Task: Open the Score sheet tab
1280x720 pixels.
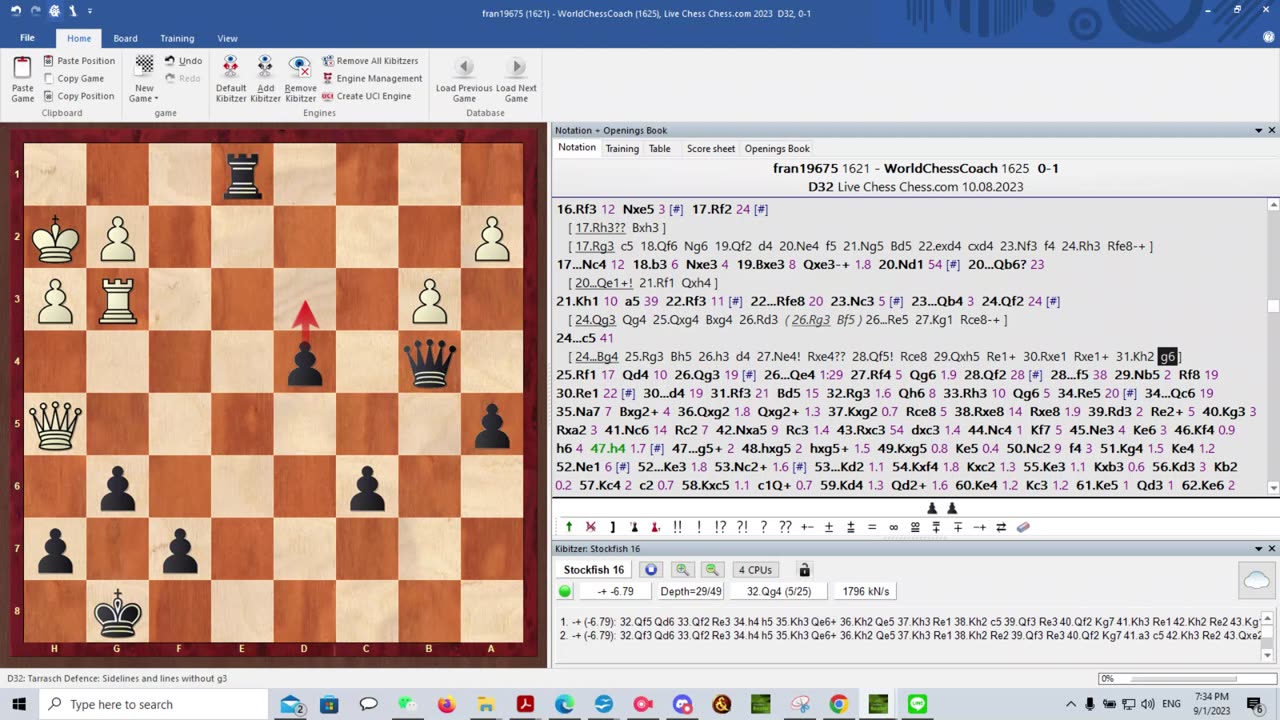Action: tap(711, 148)
